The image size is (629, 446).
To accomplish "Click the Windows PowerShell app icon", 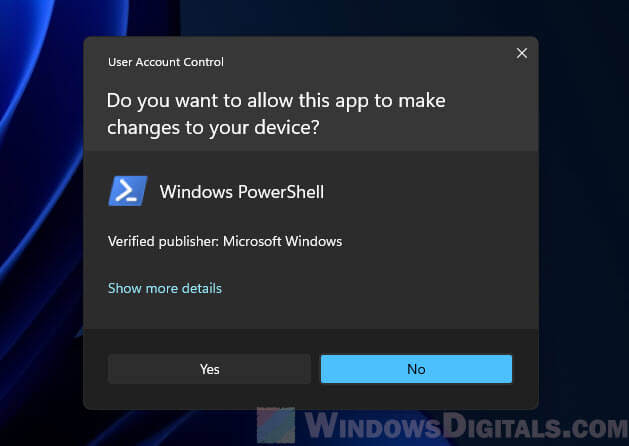I will click(128, 191).
